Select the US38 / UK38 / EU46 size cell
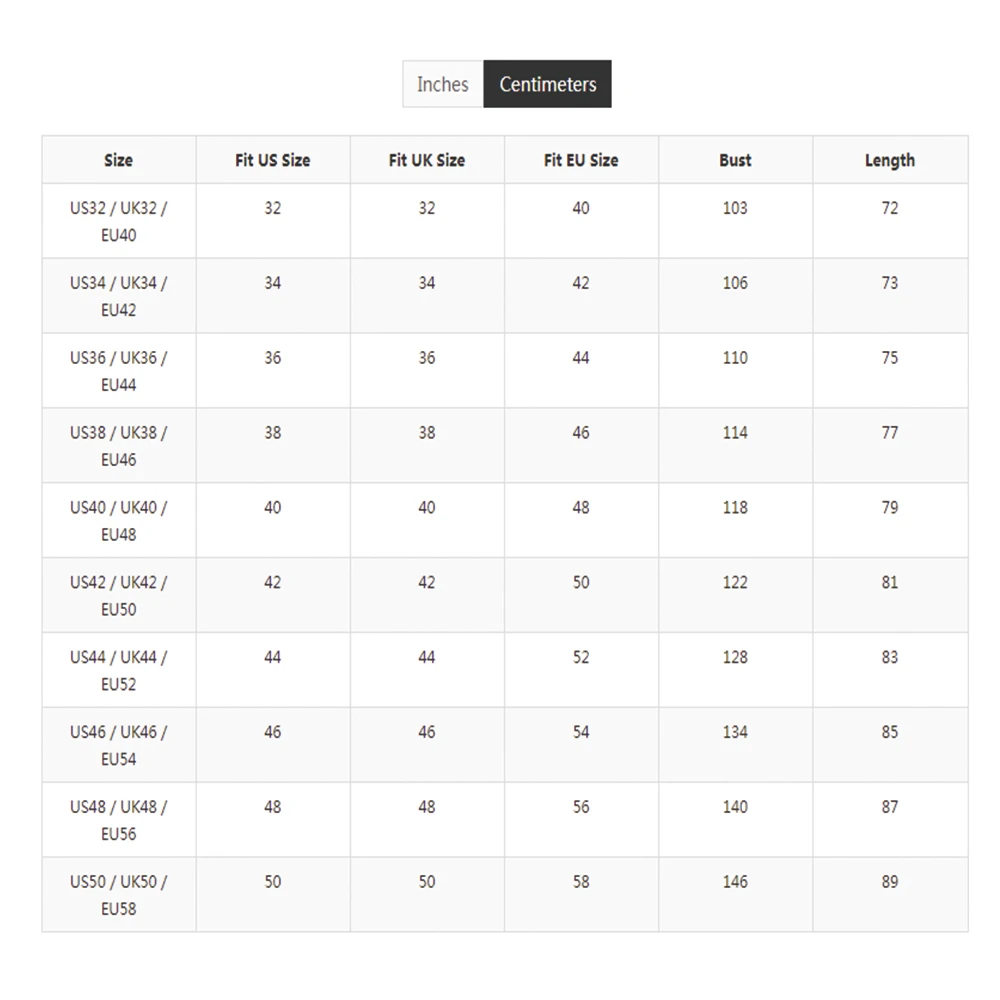1000x1000 pixels. pyautogui.click(x=119, y=446)
